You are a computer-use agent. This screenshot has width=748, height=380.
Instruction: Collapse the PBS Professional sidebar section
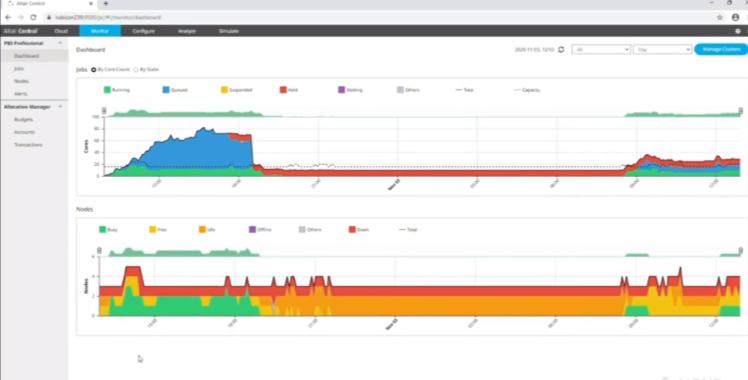60,43
